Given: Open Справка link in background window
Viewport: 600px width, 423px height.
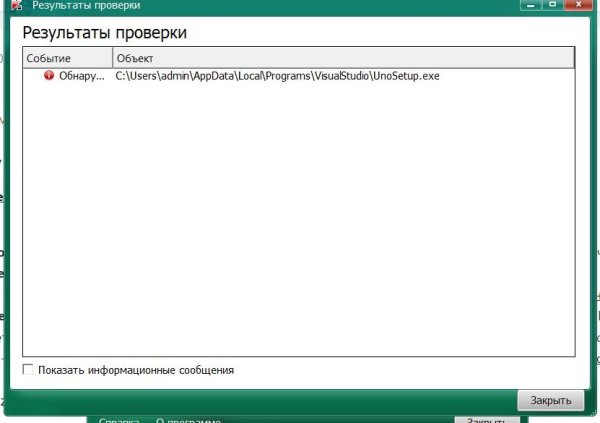Looking at the screenshot, I should tap(119, 420).
